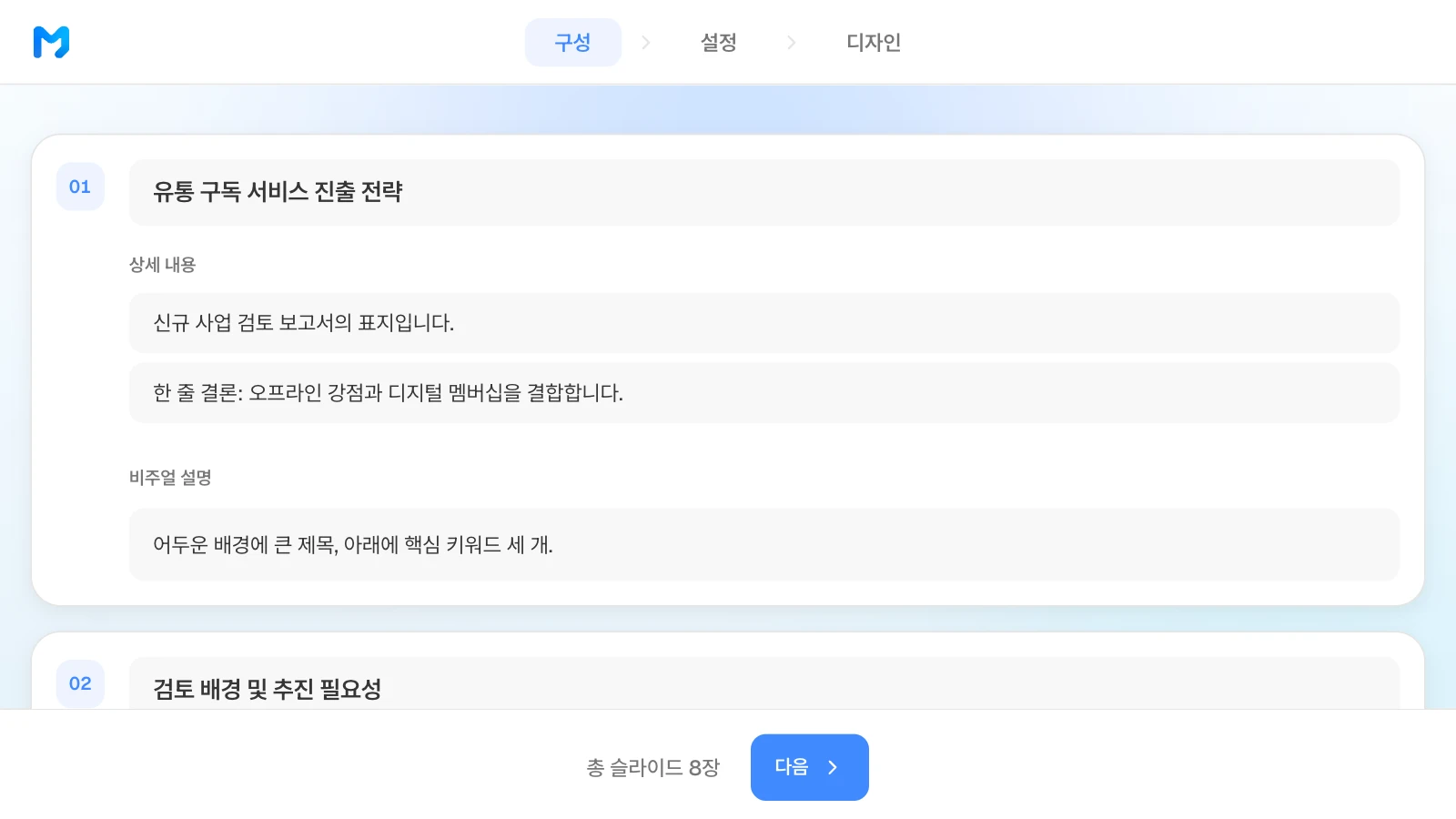The height and width of the screenshot is (819, 1456).
Task: Edit the field 신규 사업 검토 보고서의 표지입니다.
Action: click(x=764, y=323)
